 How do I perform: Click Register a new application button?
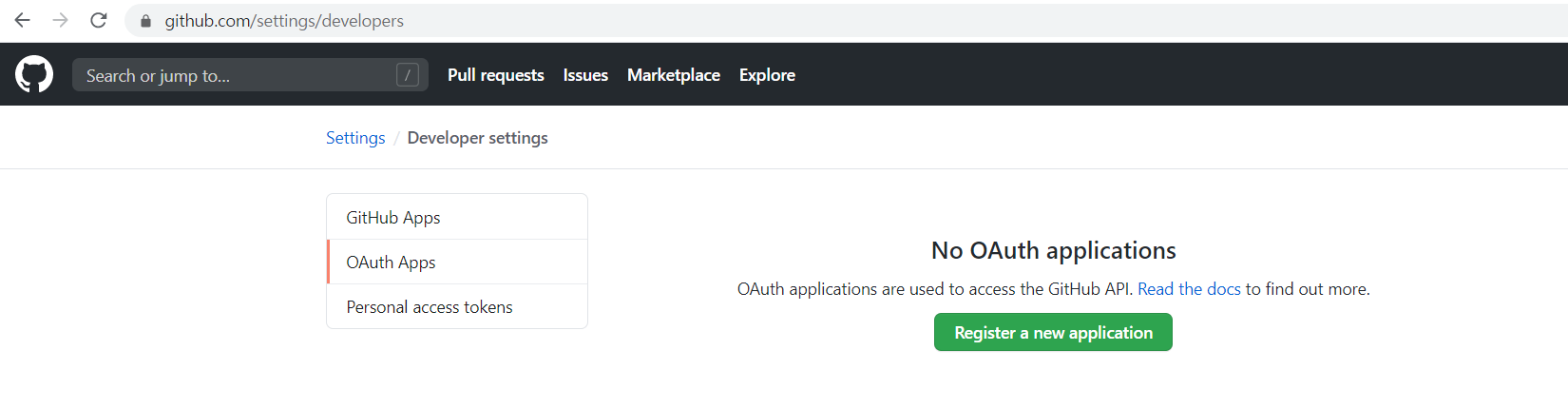1053,332
